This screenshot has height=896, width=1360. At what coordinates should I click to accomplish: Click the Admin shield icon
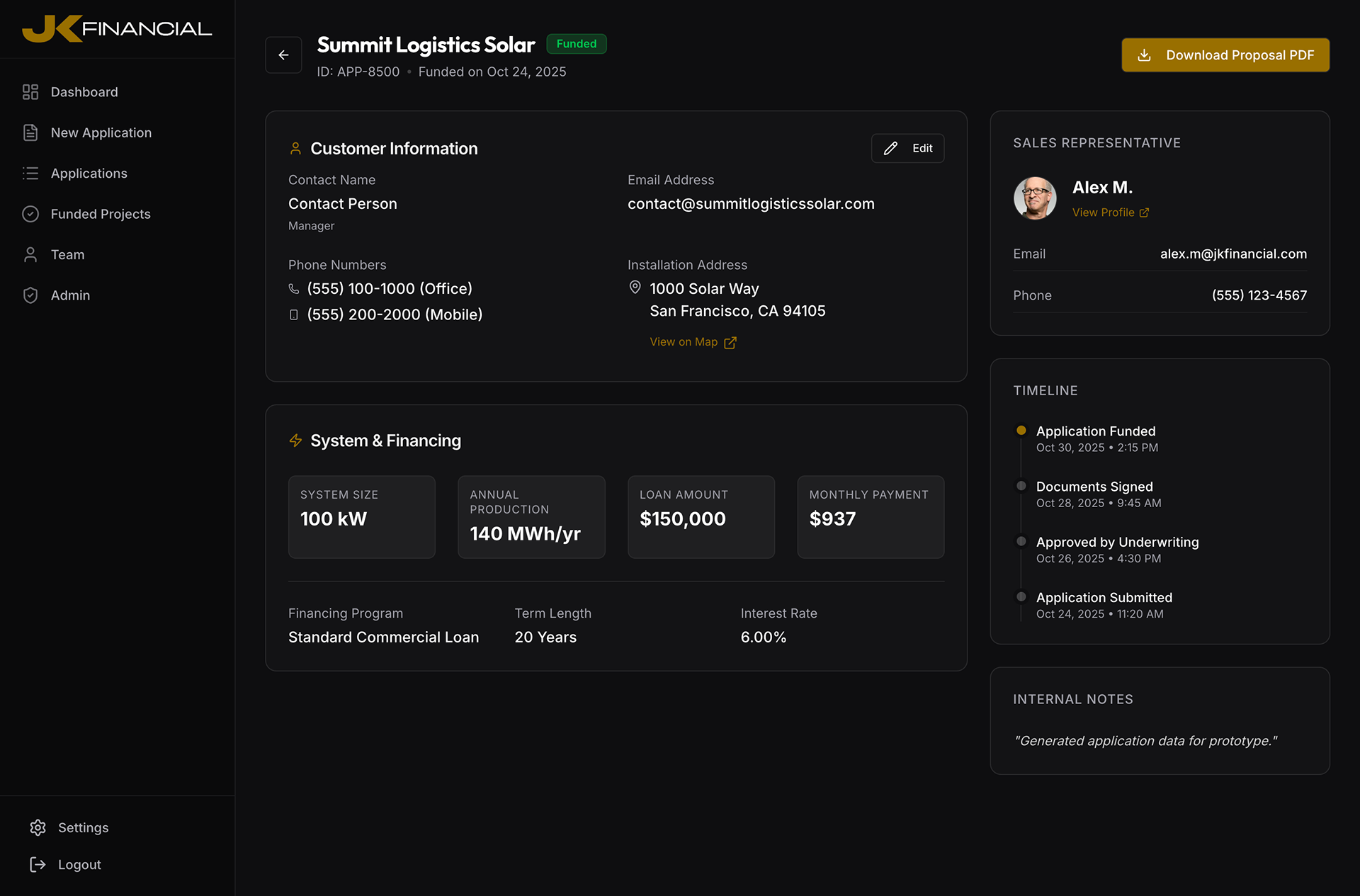[x=30, y=295]
